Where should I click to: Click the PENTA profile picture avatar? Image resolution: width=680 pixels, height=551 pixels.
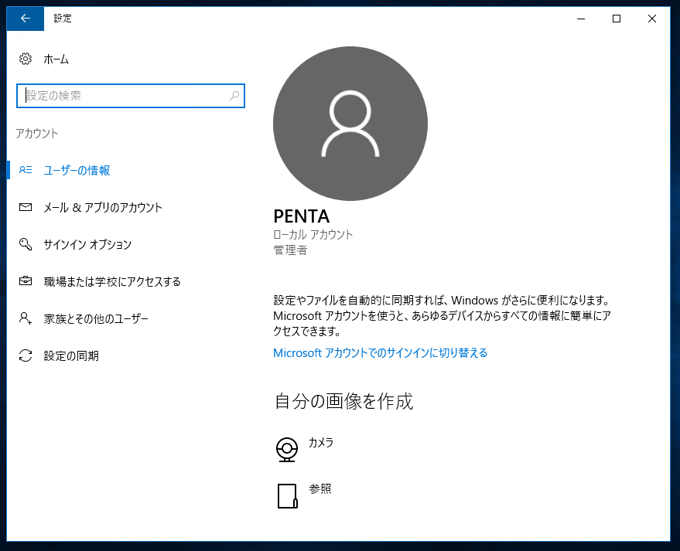click(x=350, y=123)
